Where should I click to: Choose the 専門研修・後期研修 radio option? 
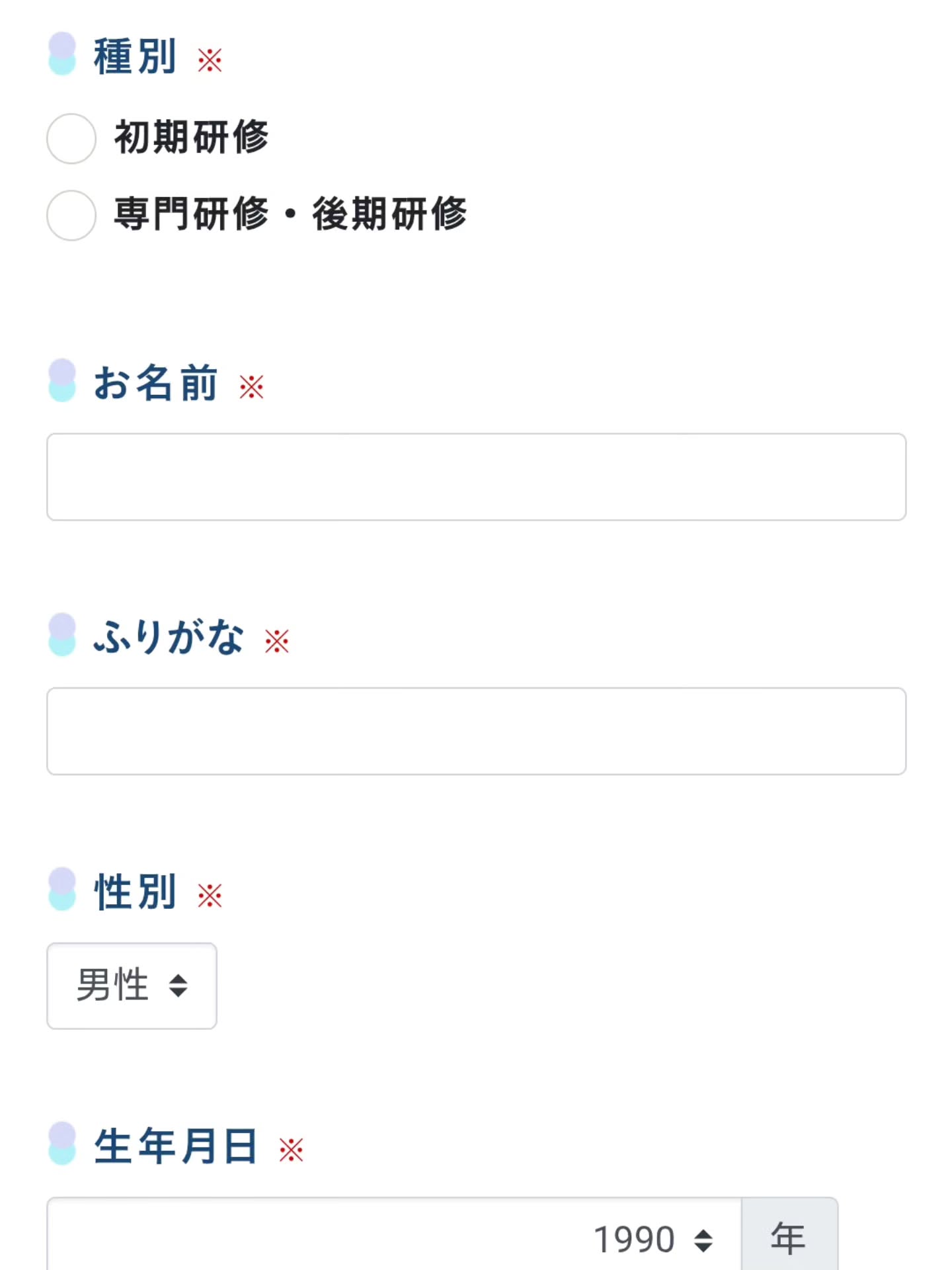tap(71, 215)
